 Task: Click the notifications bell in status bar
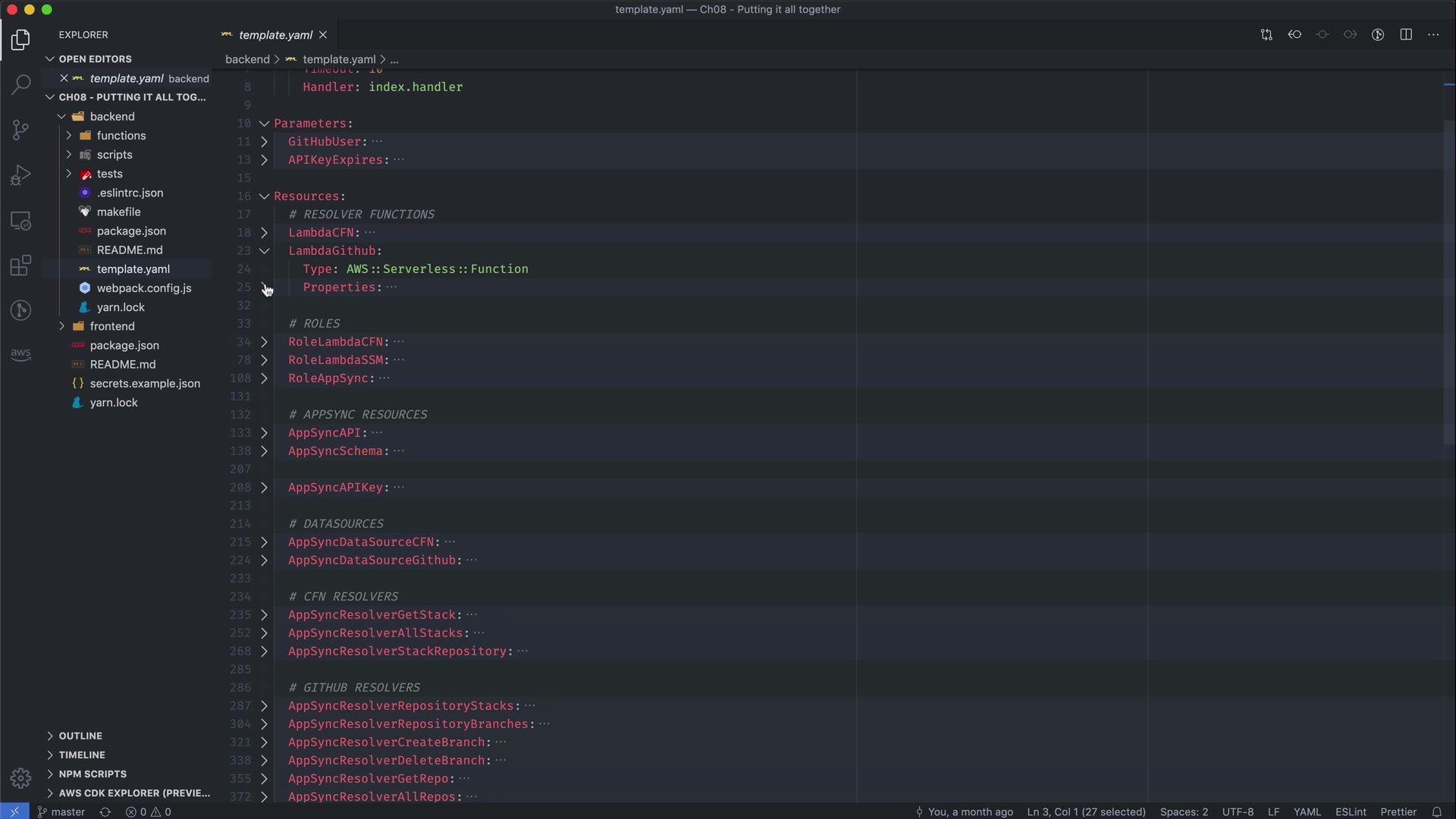click(1436, 811)
